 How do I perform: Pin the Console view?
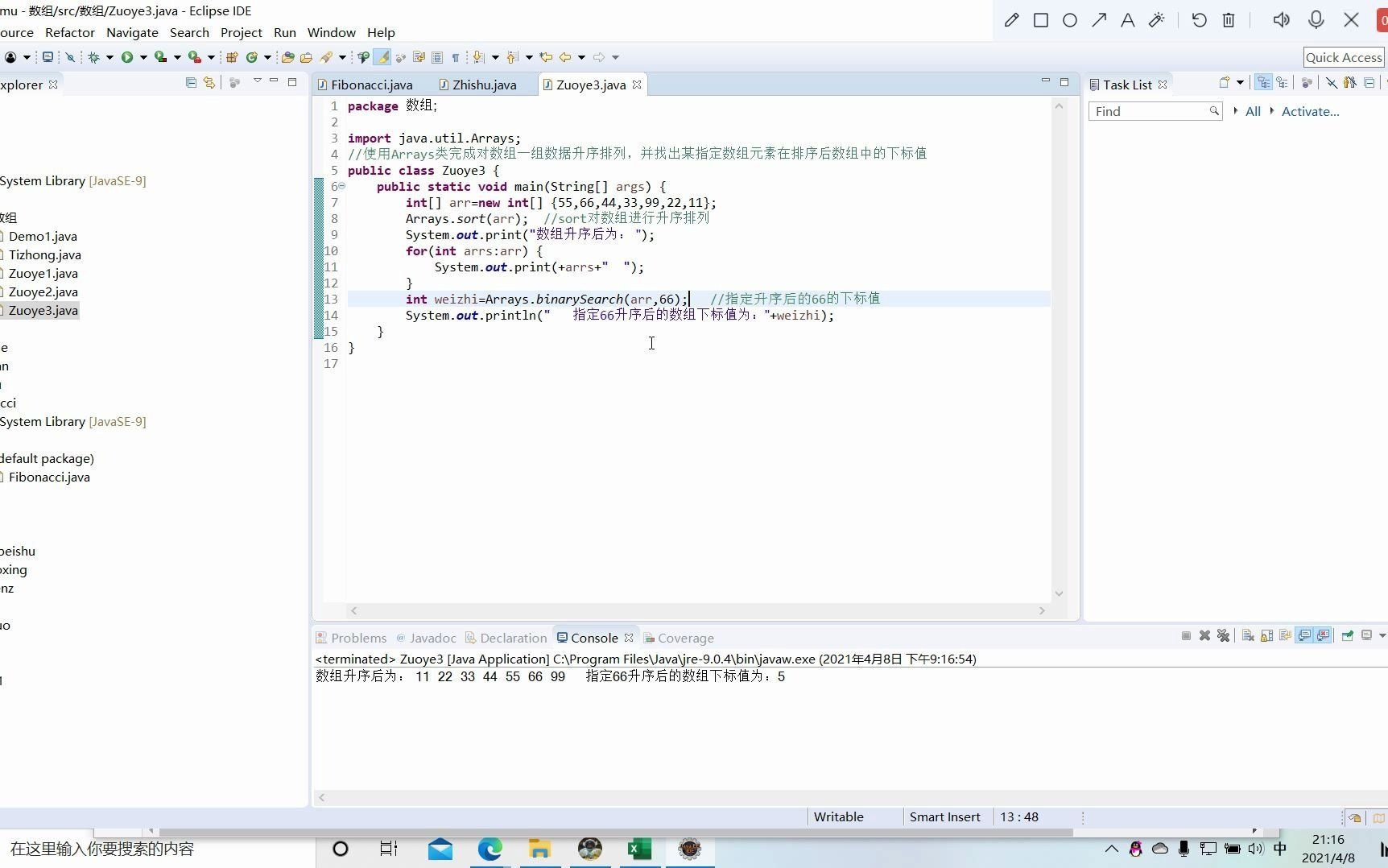[x=1347, y=635]
